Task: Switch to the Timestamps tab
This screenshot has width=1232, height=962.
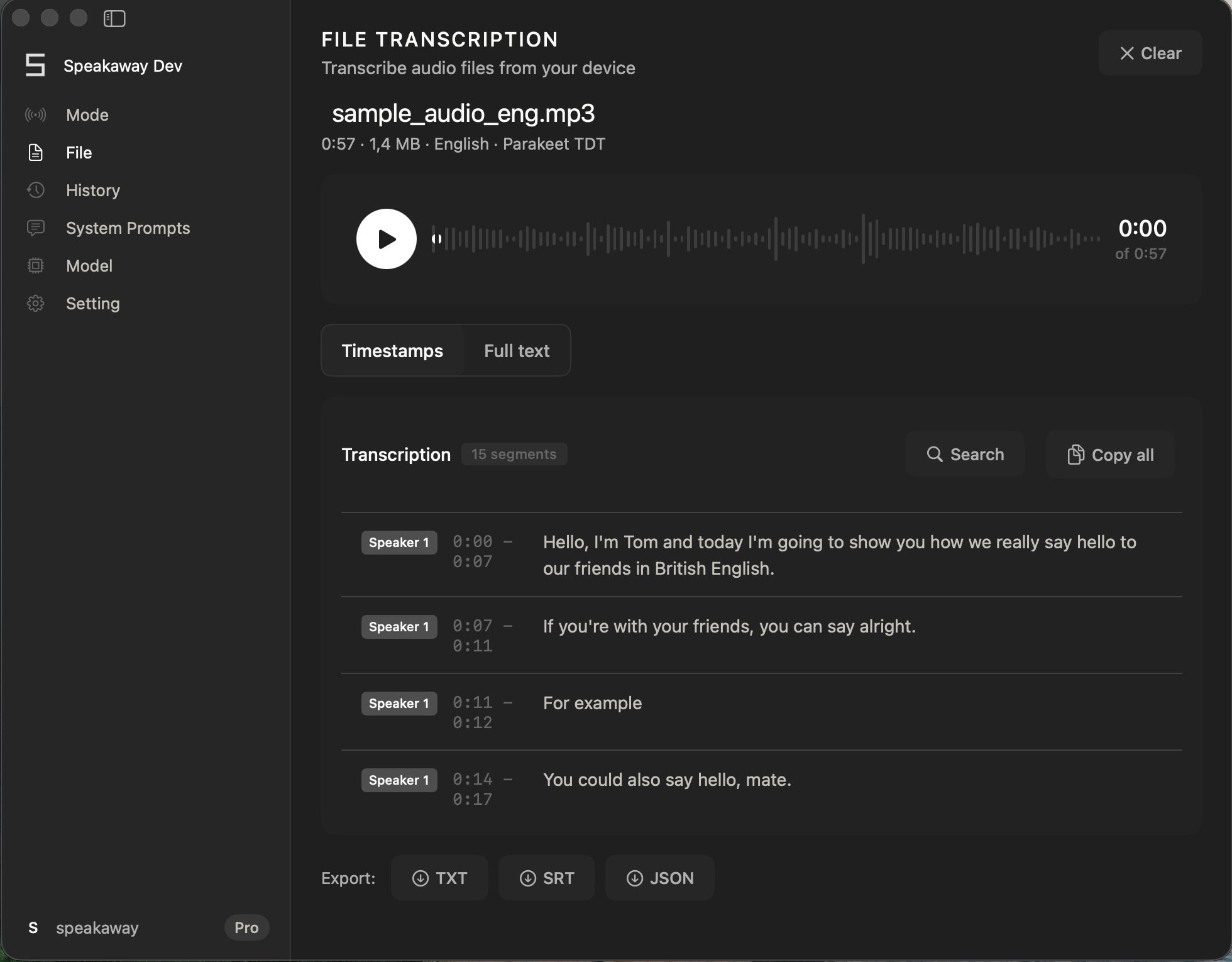Action: coord(392,351)
